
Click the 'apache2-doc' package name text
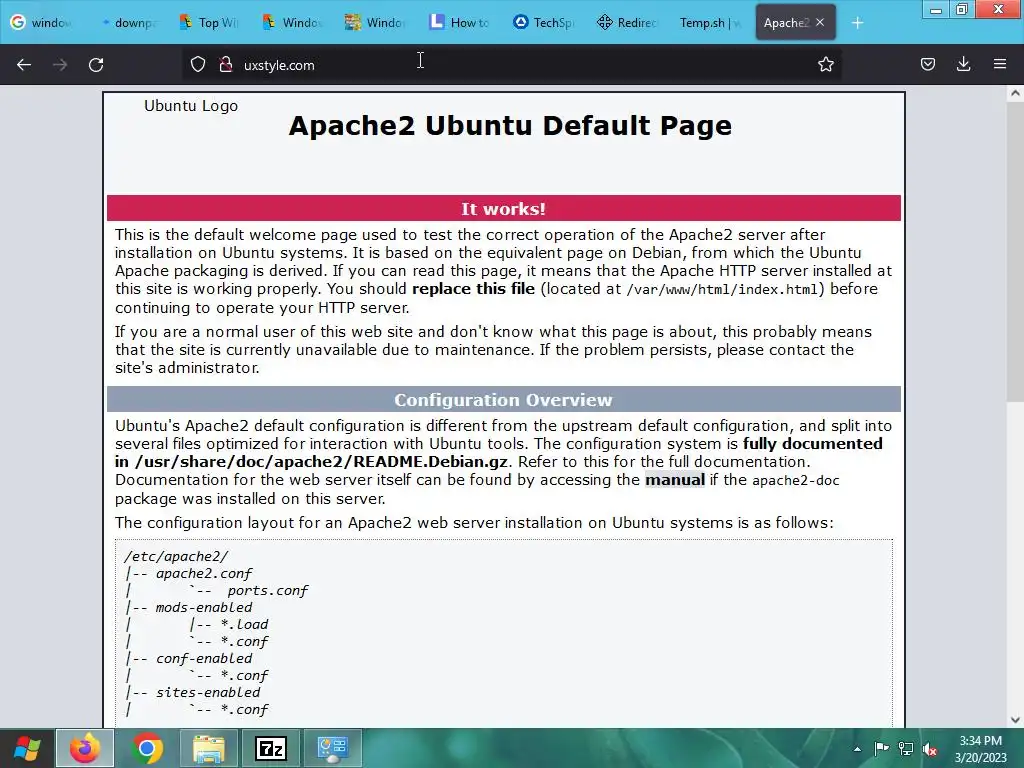[796, 481]
